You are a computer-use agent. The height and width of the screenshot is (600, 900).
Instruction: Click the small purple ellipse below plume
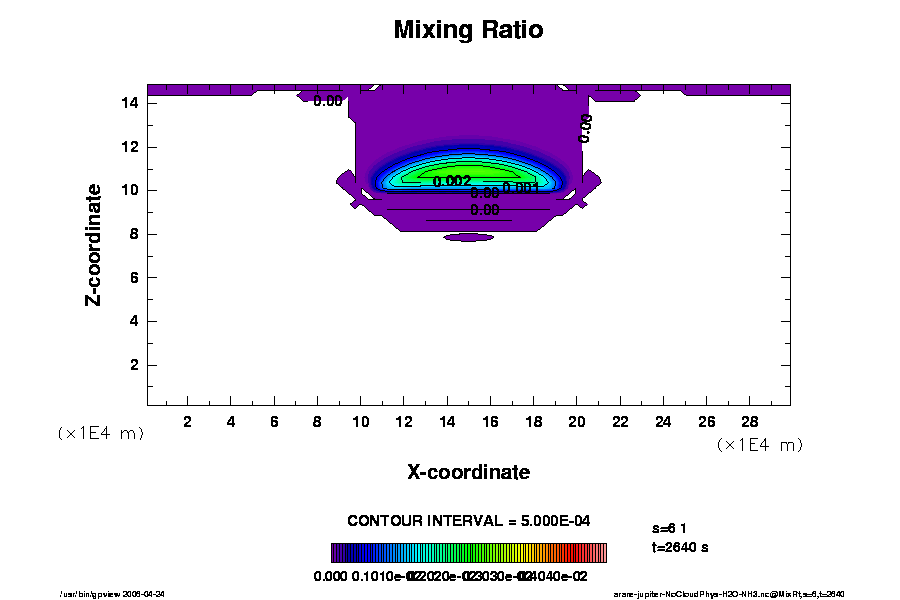[x=468, y=238]
